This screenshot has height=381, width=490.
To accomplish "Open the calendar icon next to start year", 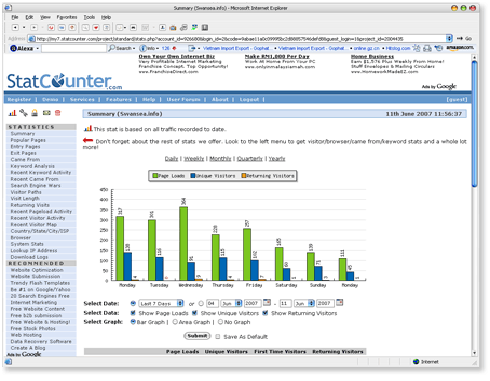I will (267, 303).
